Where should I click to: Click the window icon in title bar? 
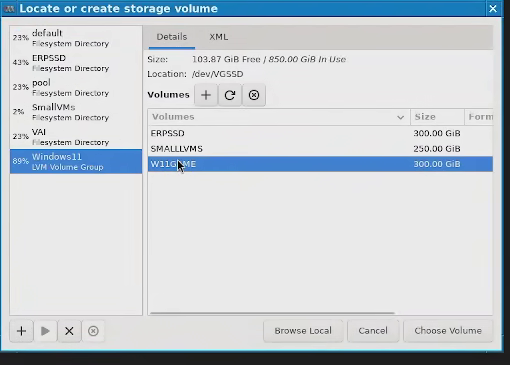coord(9,9)
